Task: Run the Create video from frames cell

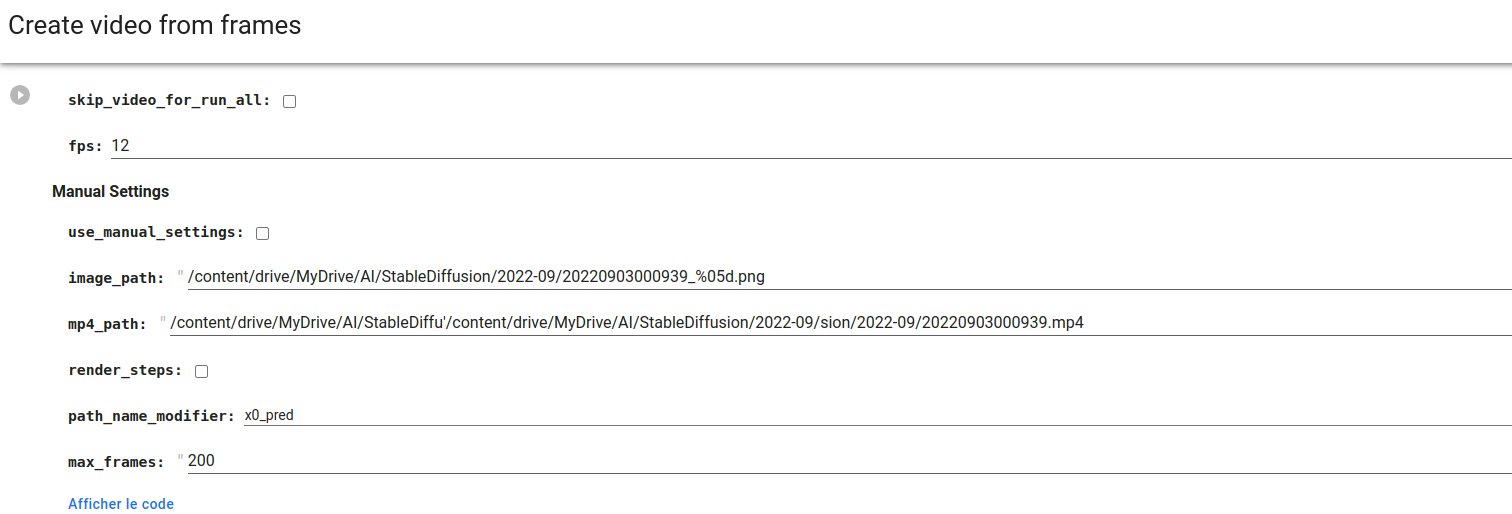Action: pos(20,95)
